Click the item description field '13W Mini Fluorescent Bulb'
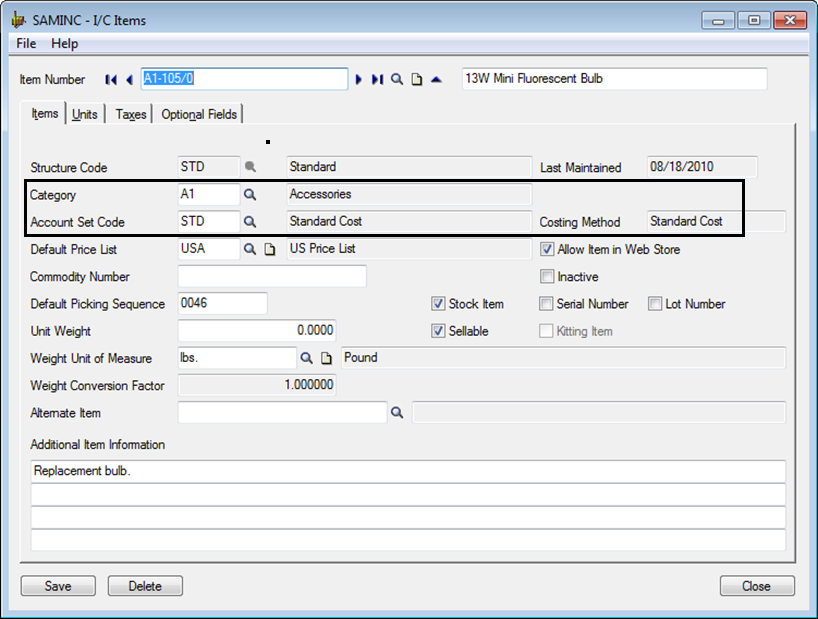This screenshot has width=818, height=619. coord(615,79)
